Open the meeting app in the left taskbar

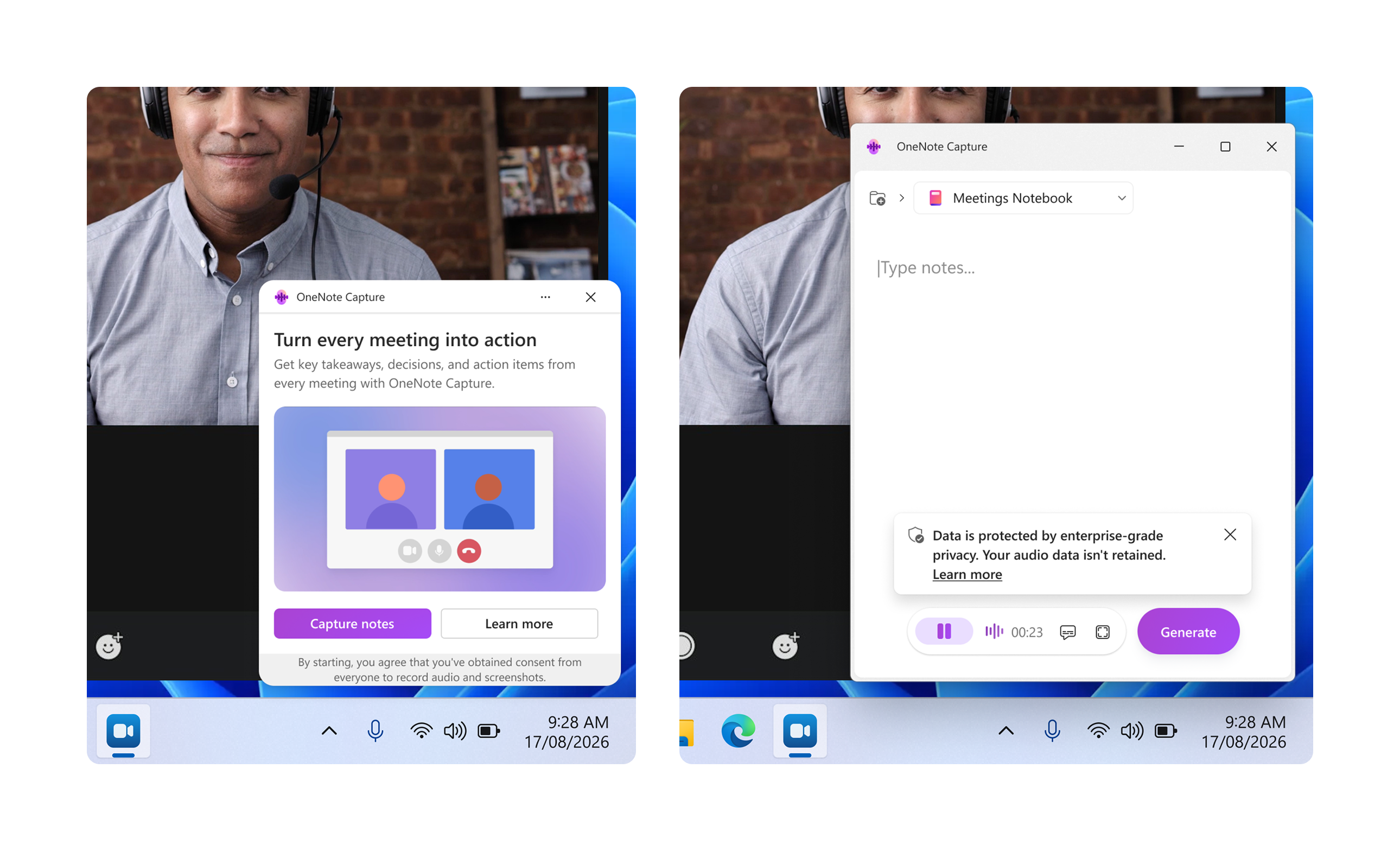(x=123, y=731)
